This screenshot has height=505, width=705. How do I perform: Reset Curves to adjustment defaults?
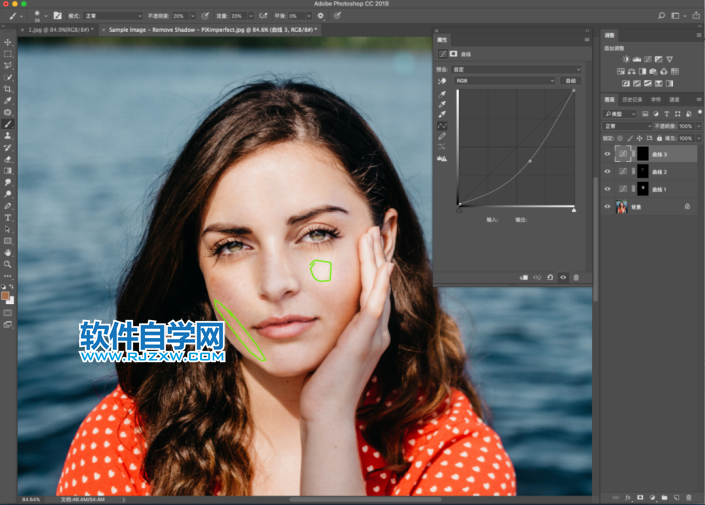click(x=550, y=278)
